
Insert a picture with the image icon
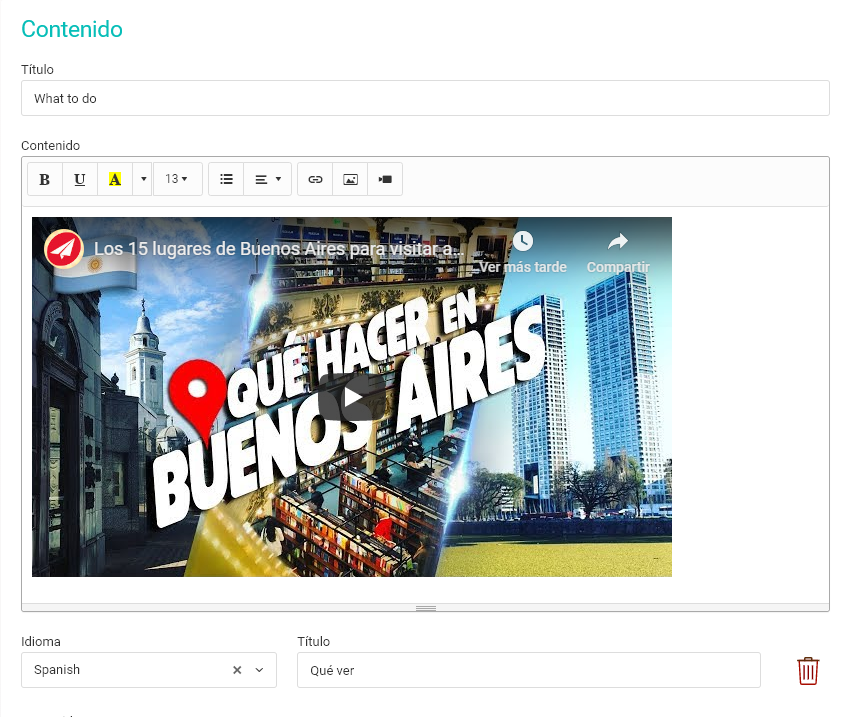(x=351, y=179)
